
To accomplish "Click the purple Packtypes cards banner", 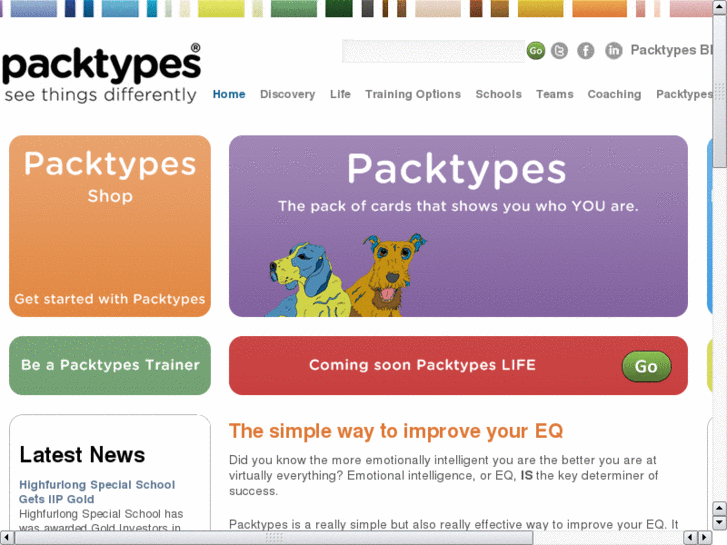I will (458, 226).
